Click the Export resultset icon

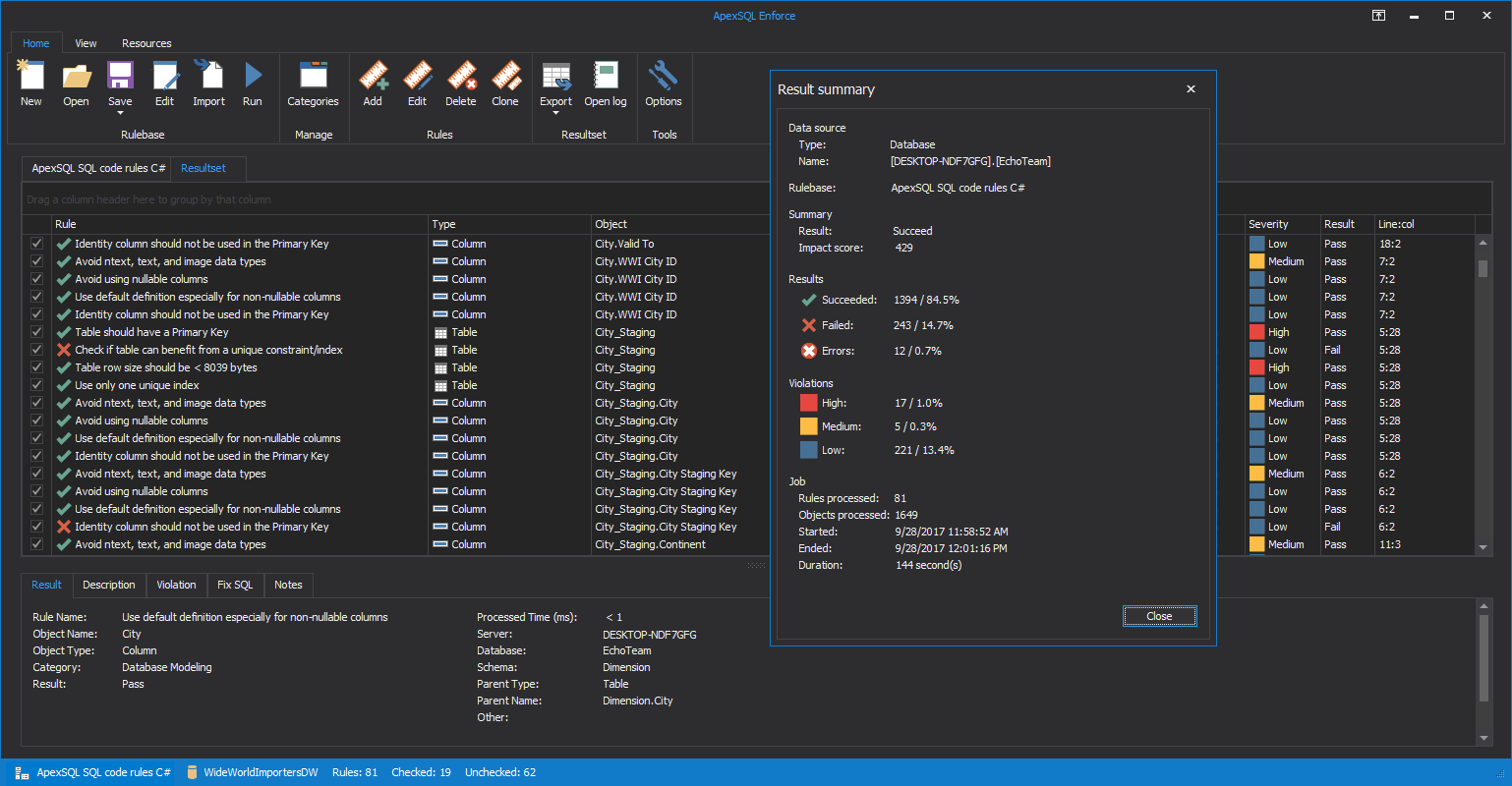555,76
